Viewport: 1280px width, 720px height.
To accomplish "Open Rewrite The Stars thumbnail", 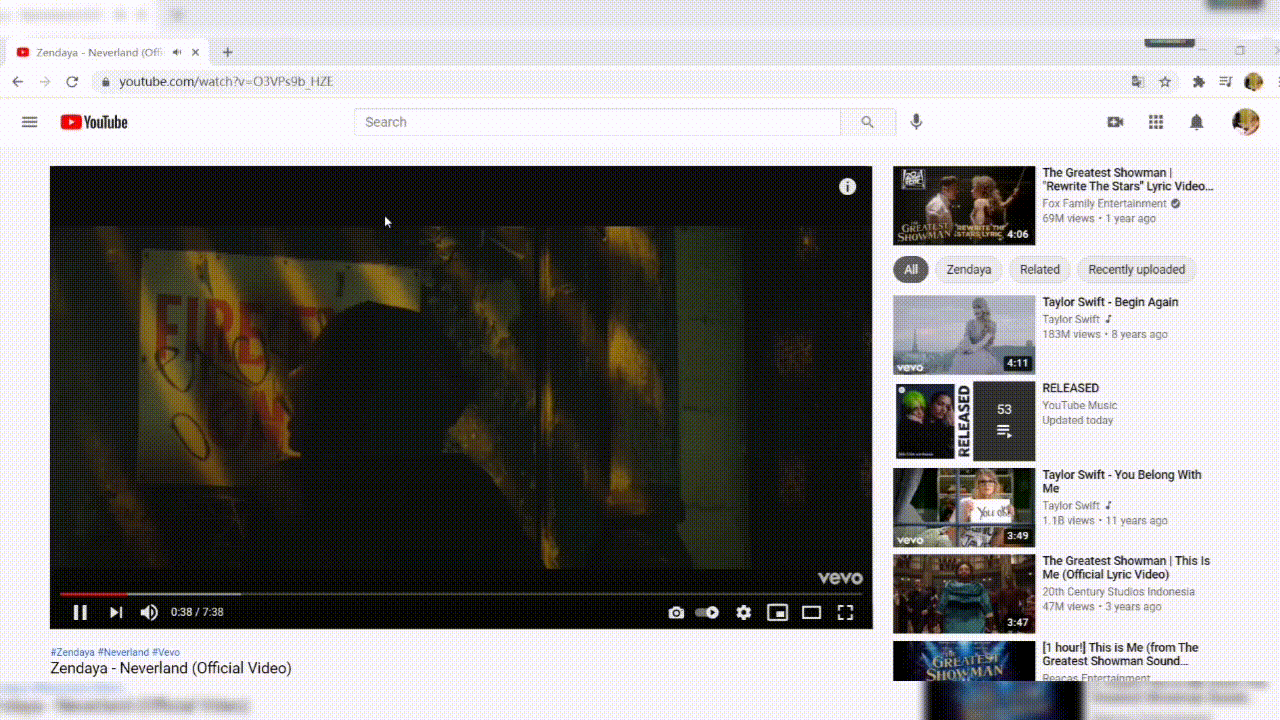I will click(964, 205).
